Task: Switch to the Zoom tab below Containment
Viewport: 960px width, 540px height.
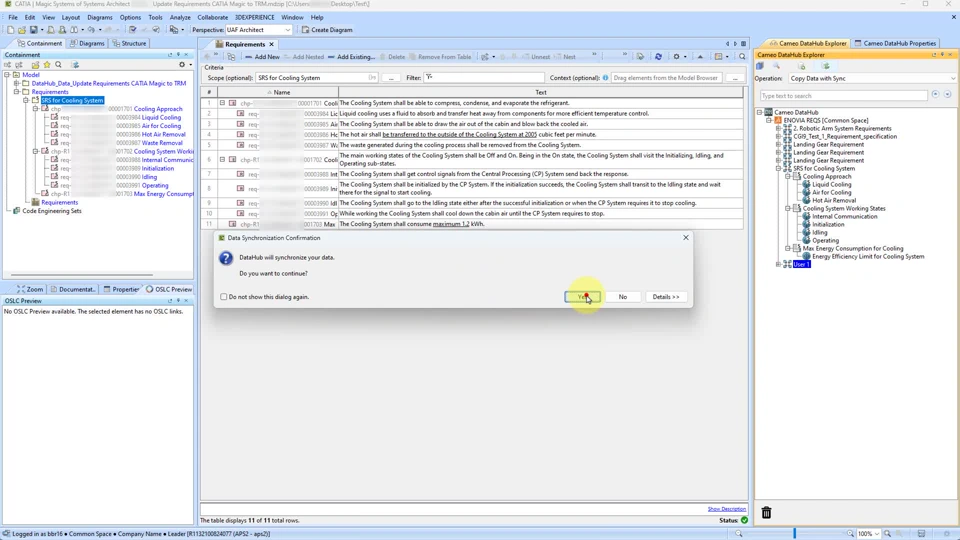Action: [x=30, y=289]
